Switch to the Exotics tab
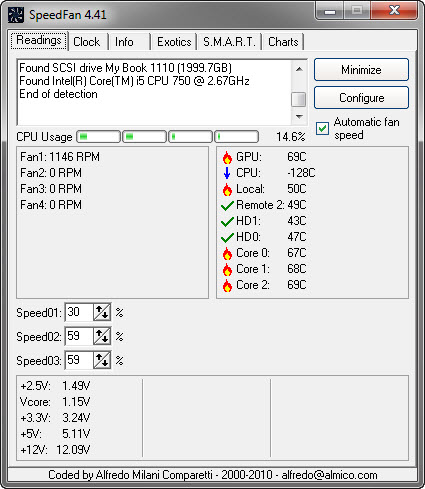 tap(174, 42)
